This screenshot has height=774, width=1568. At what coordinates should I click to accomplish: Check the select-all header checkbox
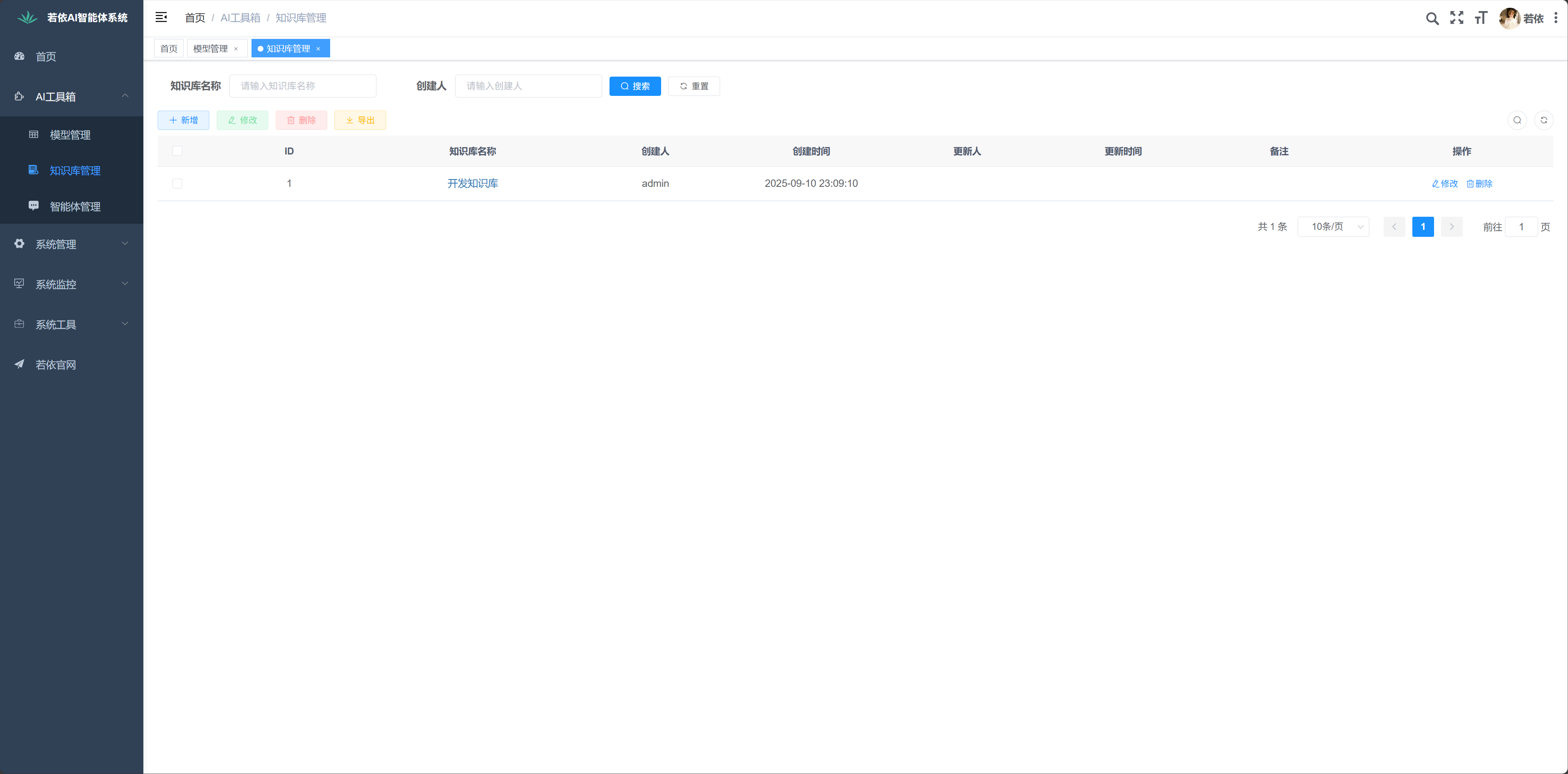[x=177, y=151]
